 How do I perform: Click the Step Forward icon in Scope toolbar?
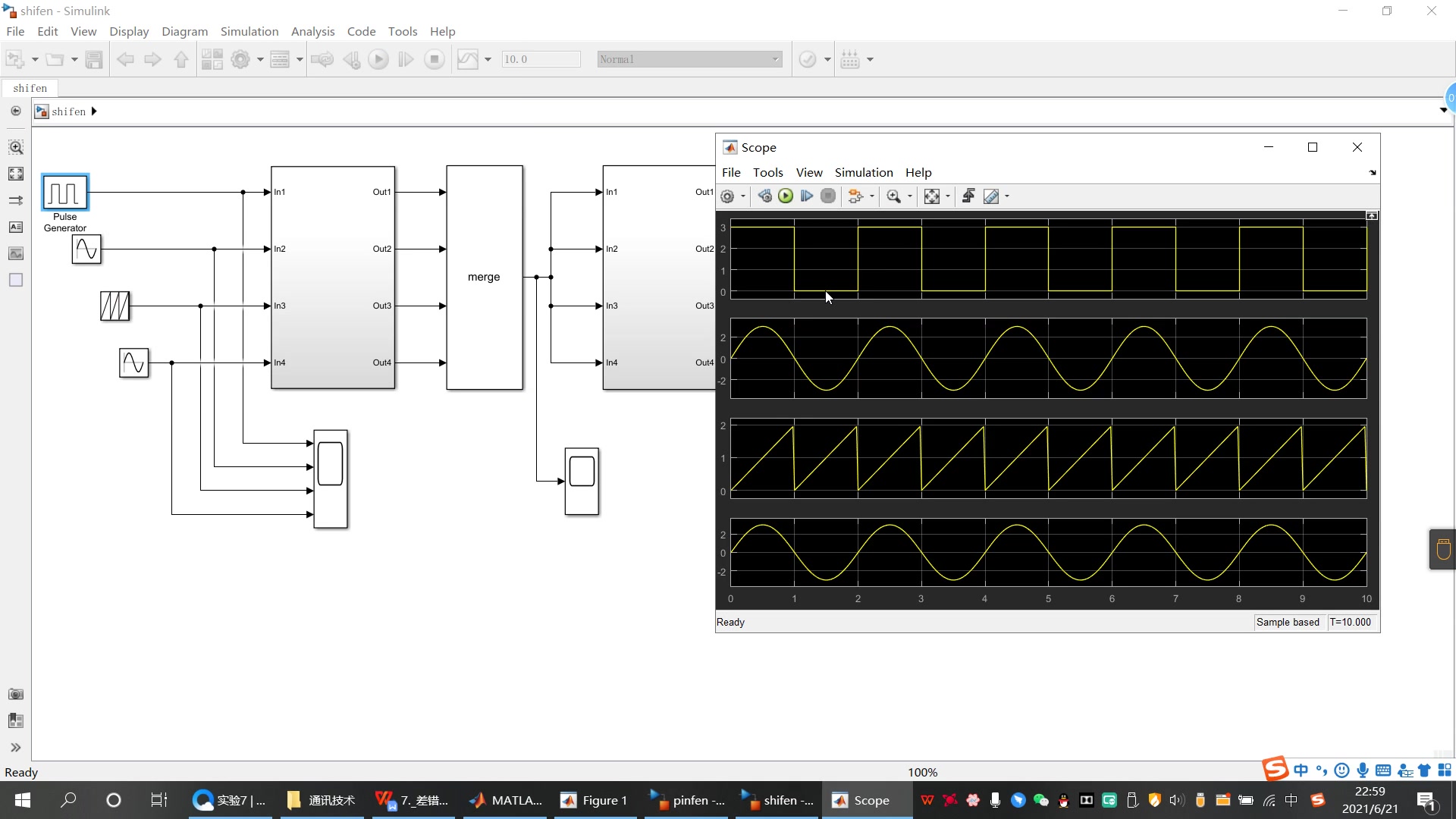click(x=807, y=196)
